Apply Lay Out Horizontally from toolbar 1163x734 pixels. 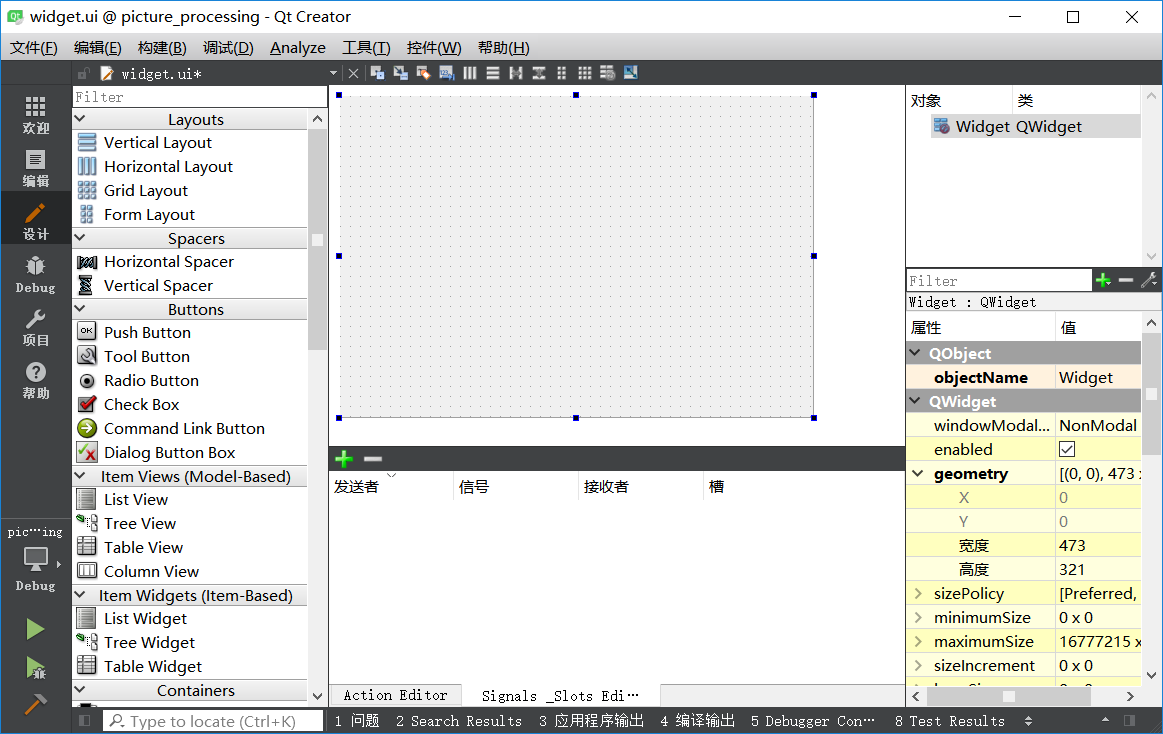point(470,73)
